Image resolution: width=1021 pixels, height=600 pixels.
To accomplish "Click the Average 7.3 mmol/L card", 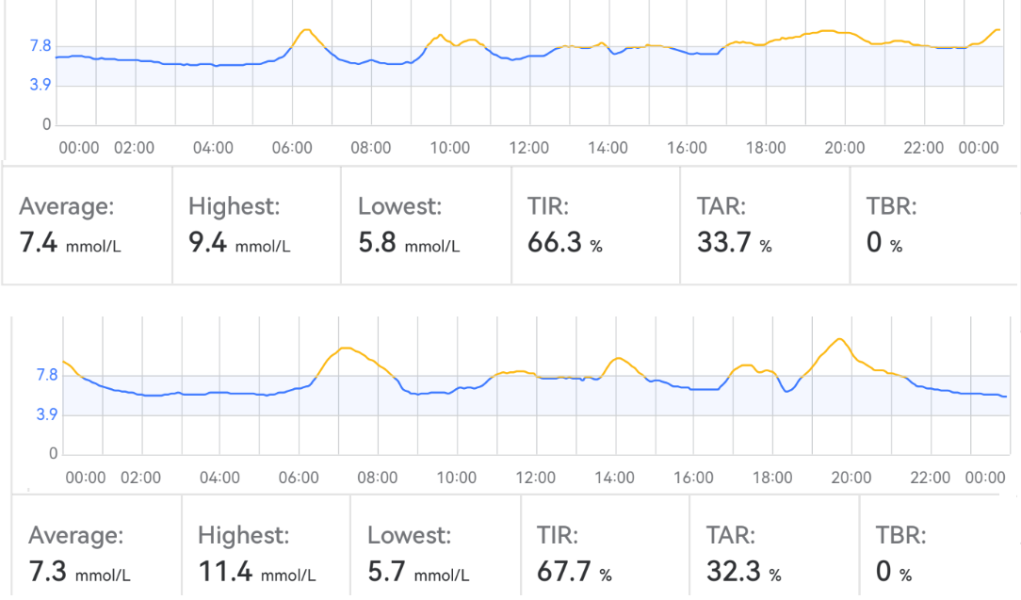I will (x=97, y=553).
